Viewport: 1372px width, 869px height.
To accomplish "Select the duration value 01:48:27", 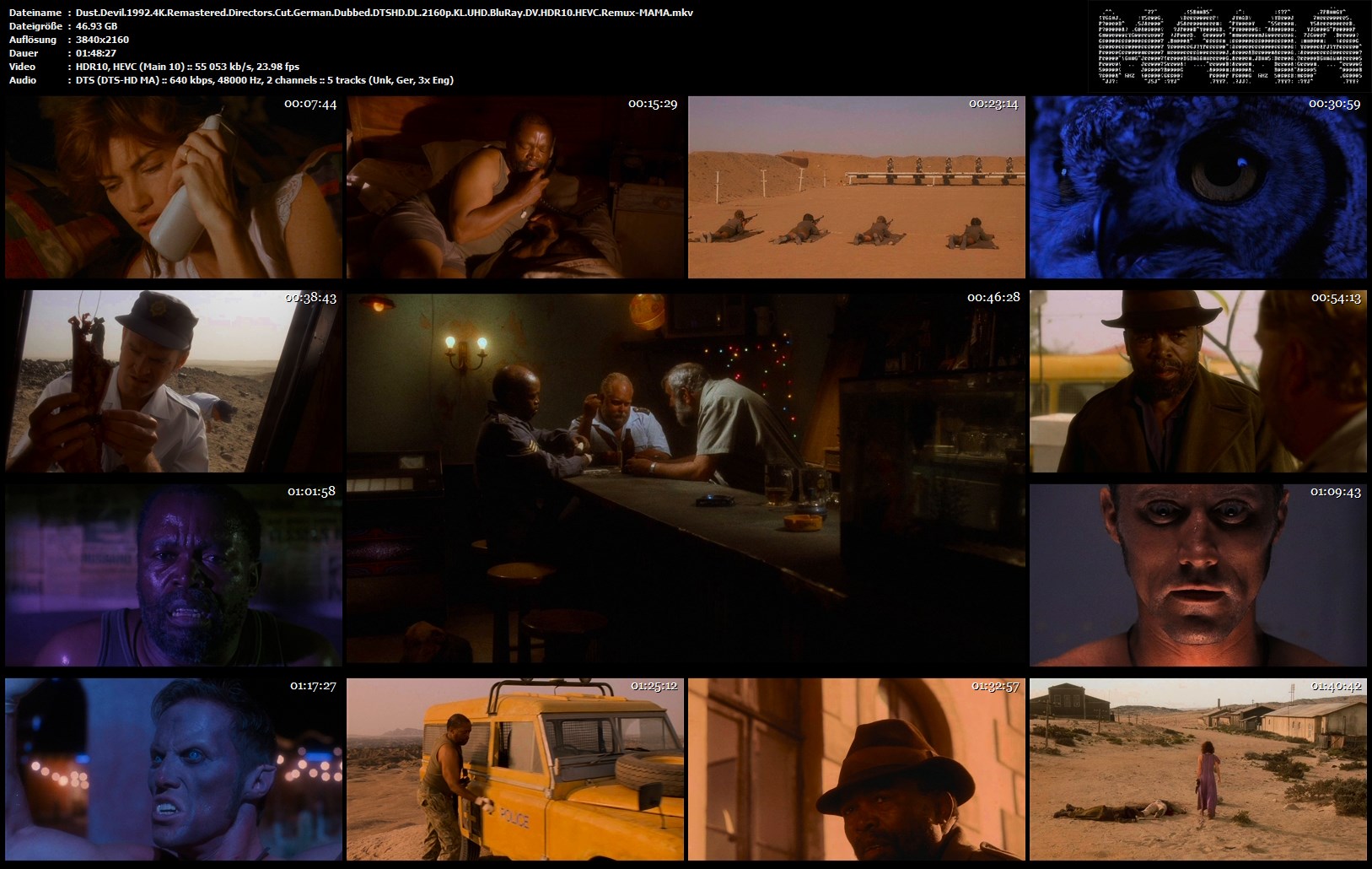I will coord(95,53).
